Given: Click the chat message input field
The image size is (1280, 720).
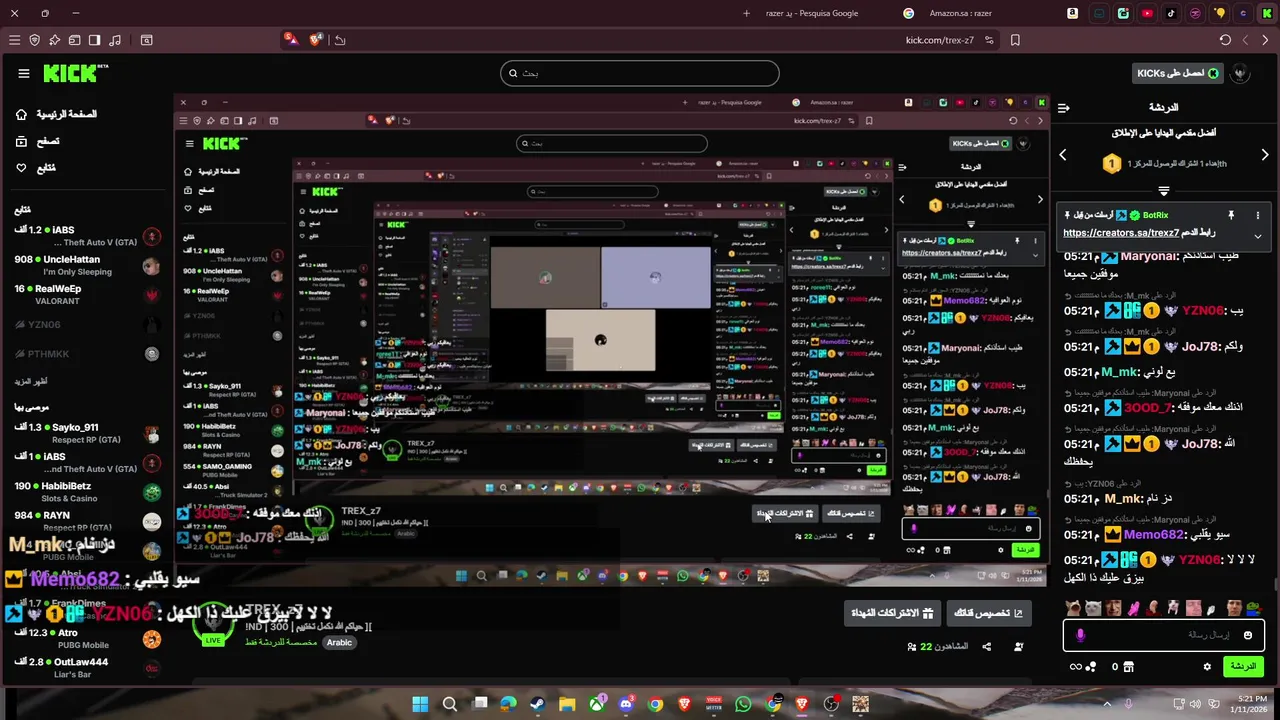Looking at the screenshot, I should [1164, 635].
